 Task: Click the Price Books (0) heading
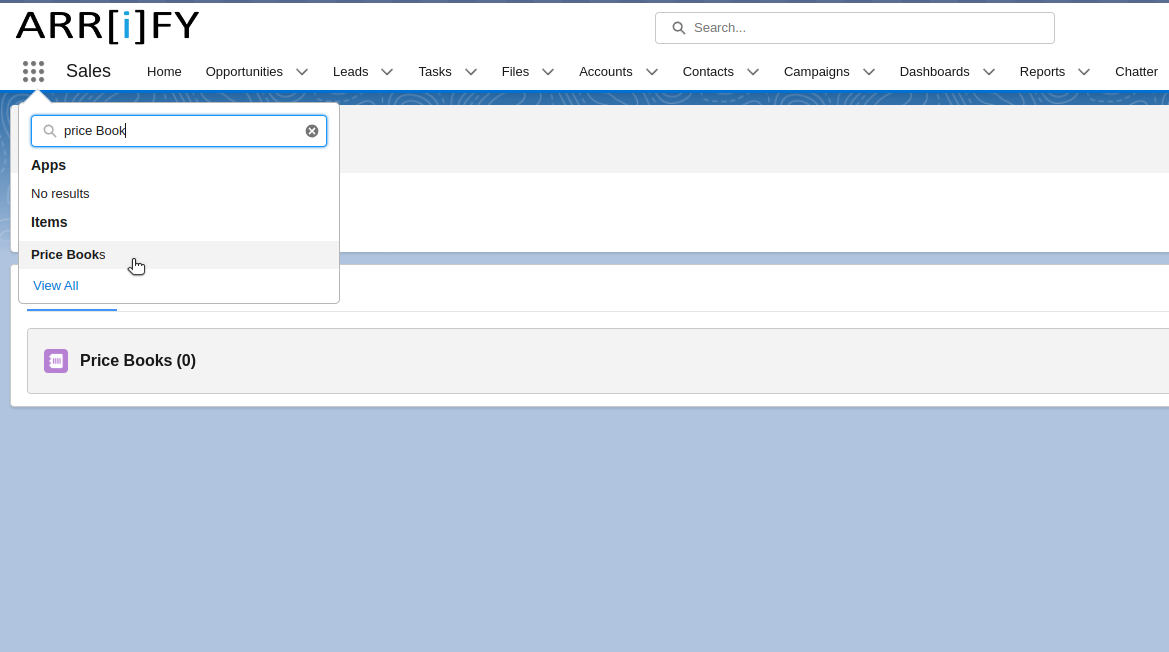[138, 360]
